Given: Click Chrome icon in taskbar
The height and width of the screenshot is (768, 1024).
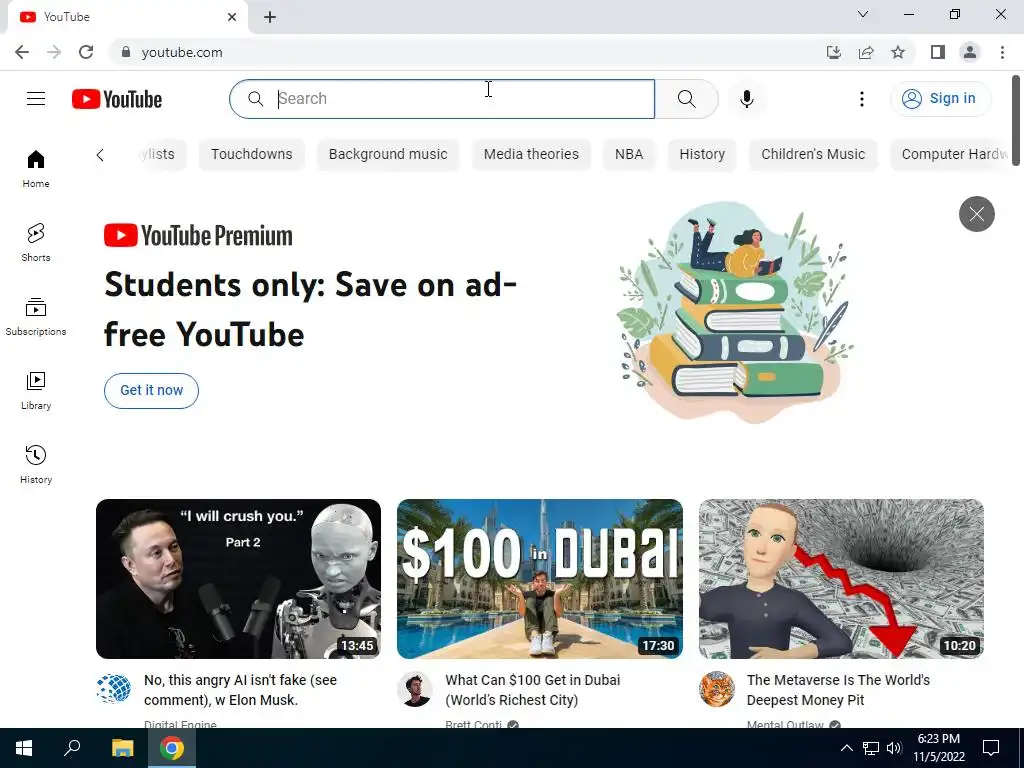Looking at the screenshot, I should [x=172, y=748].
